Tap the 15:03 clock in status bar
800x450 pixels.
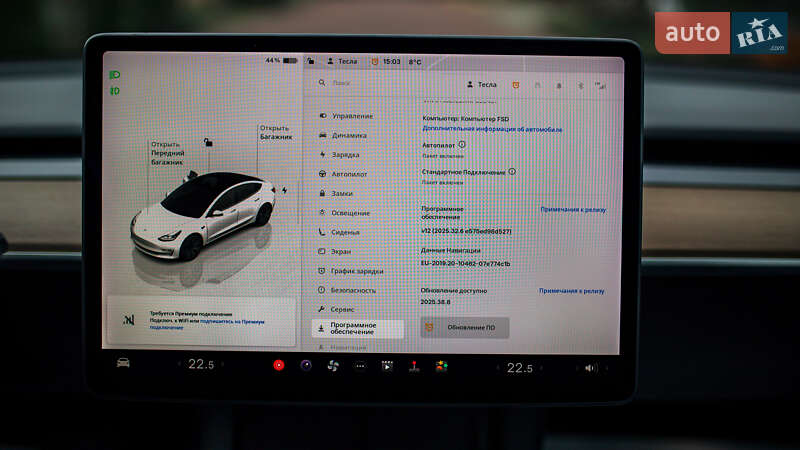(392, 61)
